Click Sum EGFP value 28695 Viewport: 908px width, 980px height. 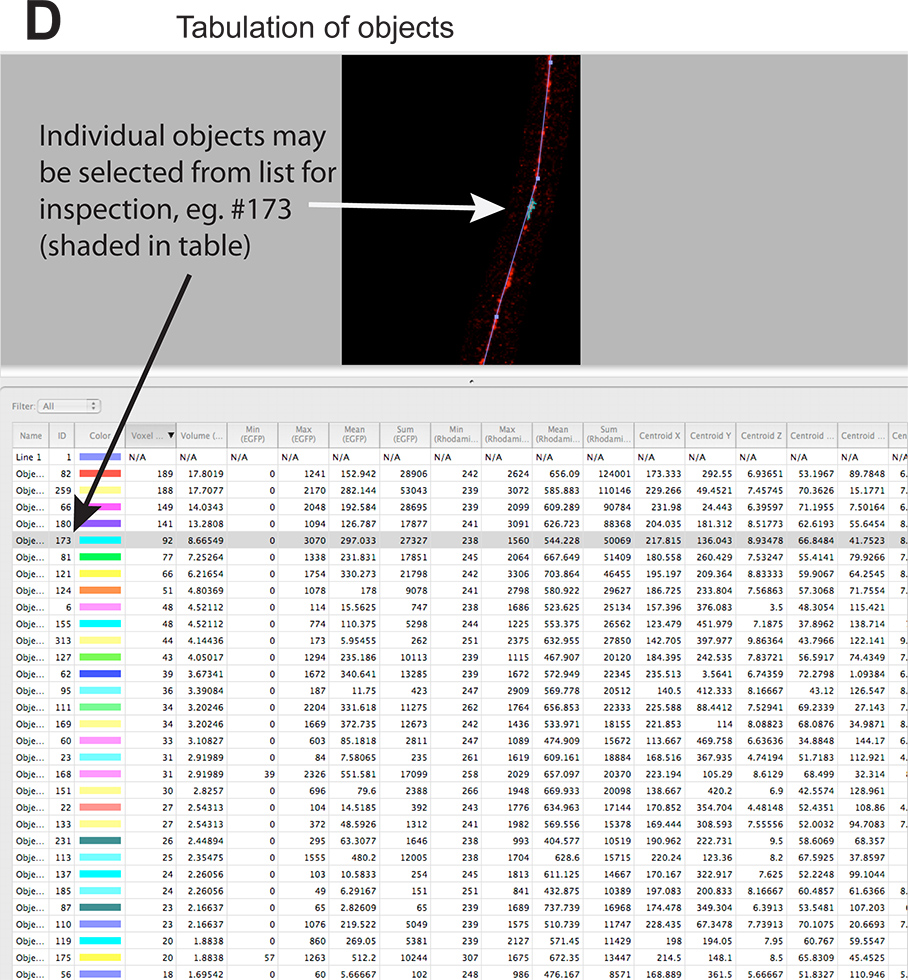click(x=414, y=507)
